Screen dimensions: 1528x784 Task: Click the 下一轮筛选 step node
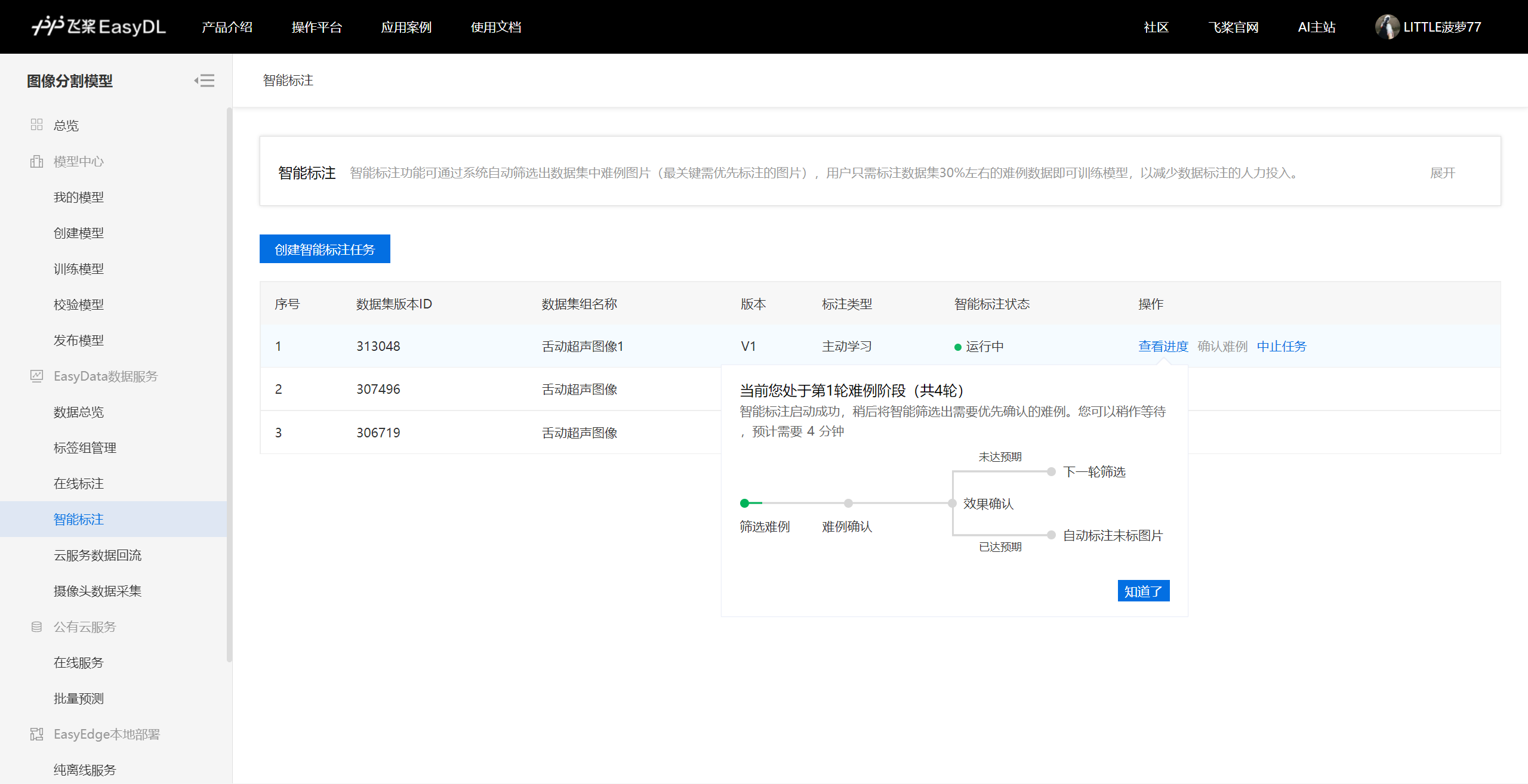pyautogui.click(x=1051, y=471)
